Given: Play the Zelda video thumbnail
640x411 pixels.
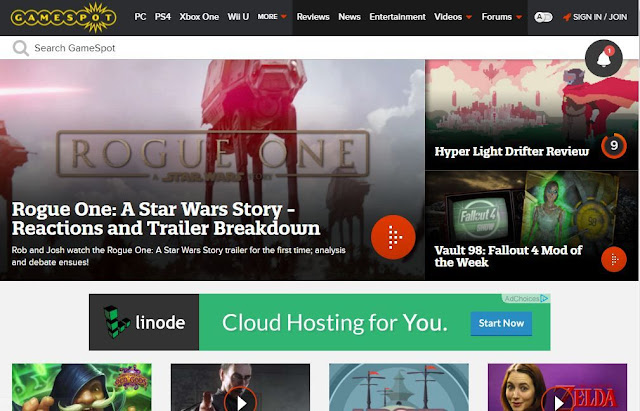Looking at the screenshot, I should tap(557, 387).
